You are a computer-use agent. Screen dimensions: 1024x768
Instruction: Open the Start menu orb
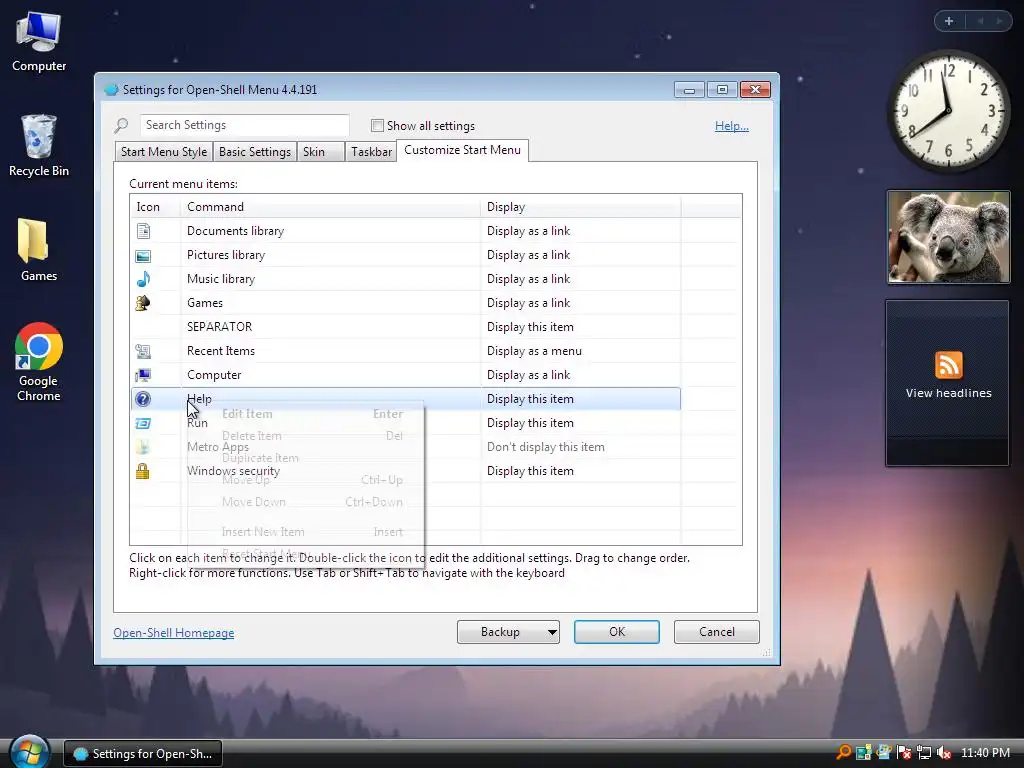click(x=29, y=752)
